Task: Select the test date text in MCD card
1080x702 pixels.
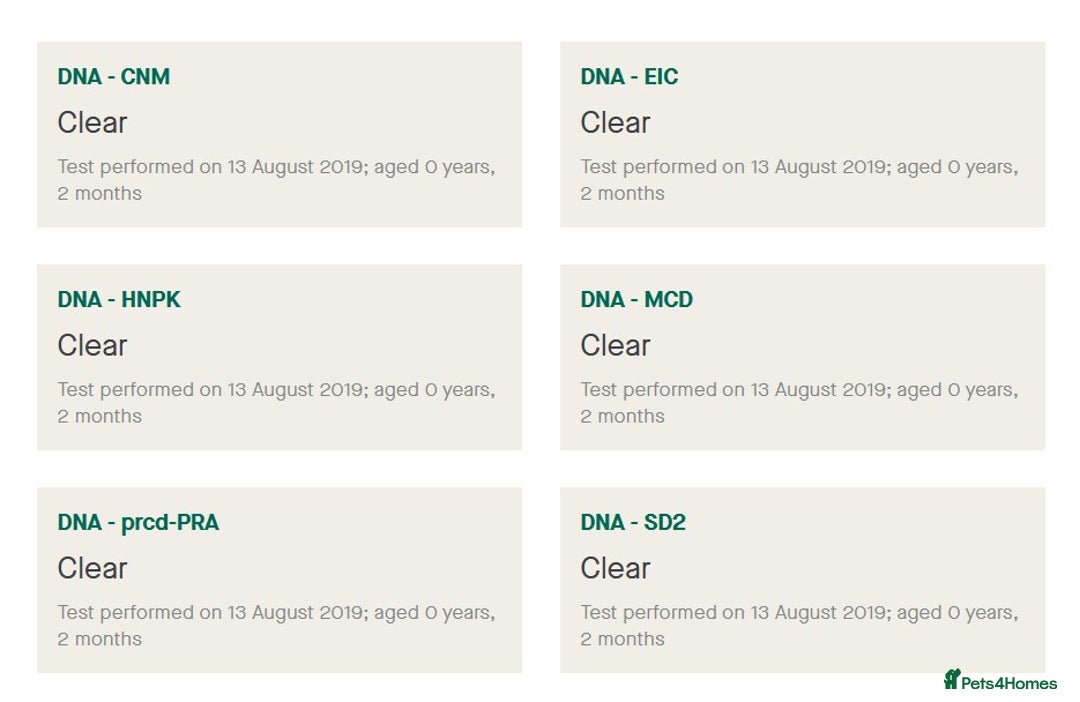Action: (x=799, y=403)
